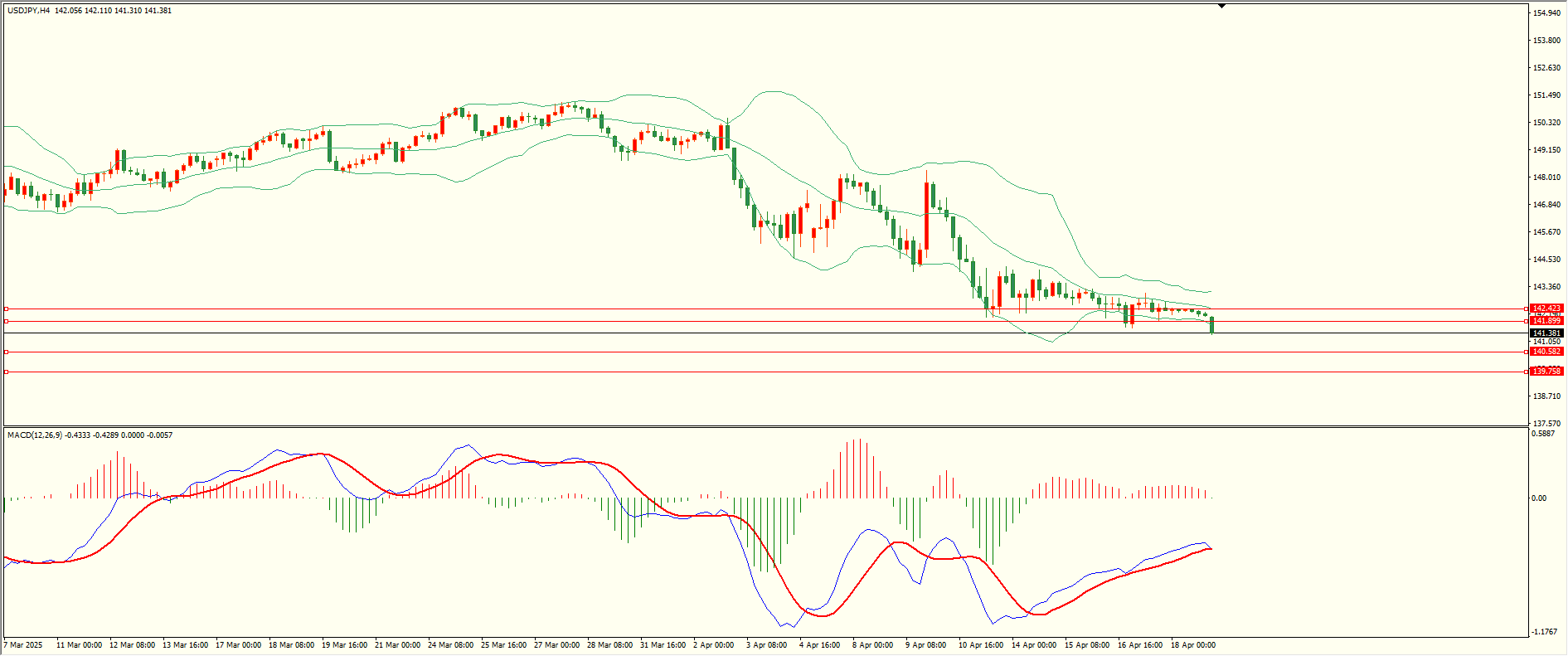Viewport: 1568px width, 656px height.
Task: Click the 154.940 price scale value
Action: point(1546,13)
